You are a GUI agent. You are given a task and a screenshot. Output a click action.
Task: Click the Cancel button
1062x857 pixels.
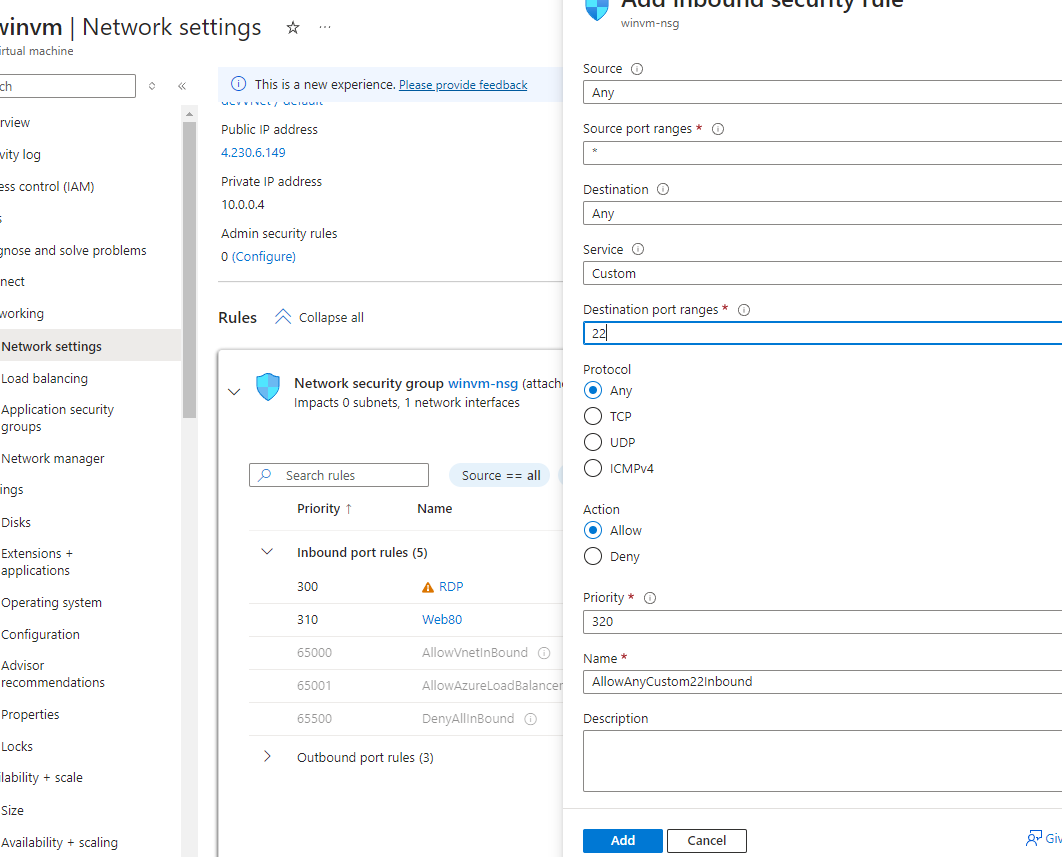(x=706, y=841)
